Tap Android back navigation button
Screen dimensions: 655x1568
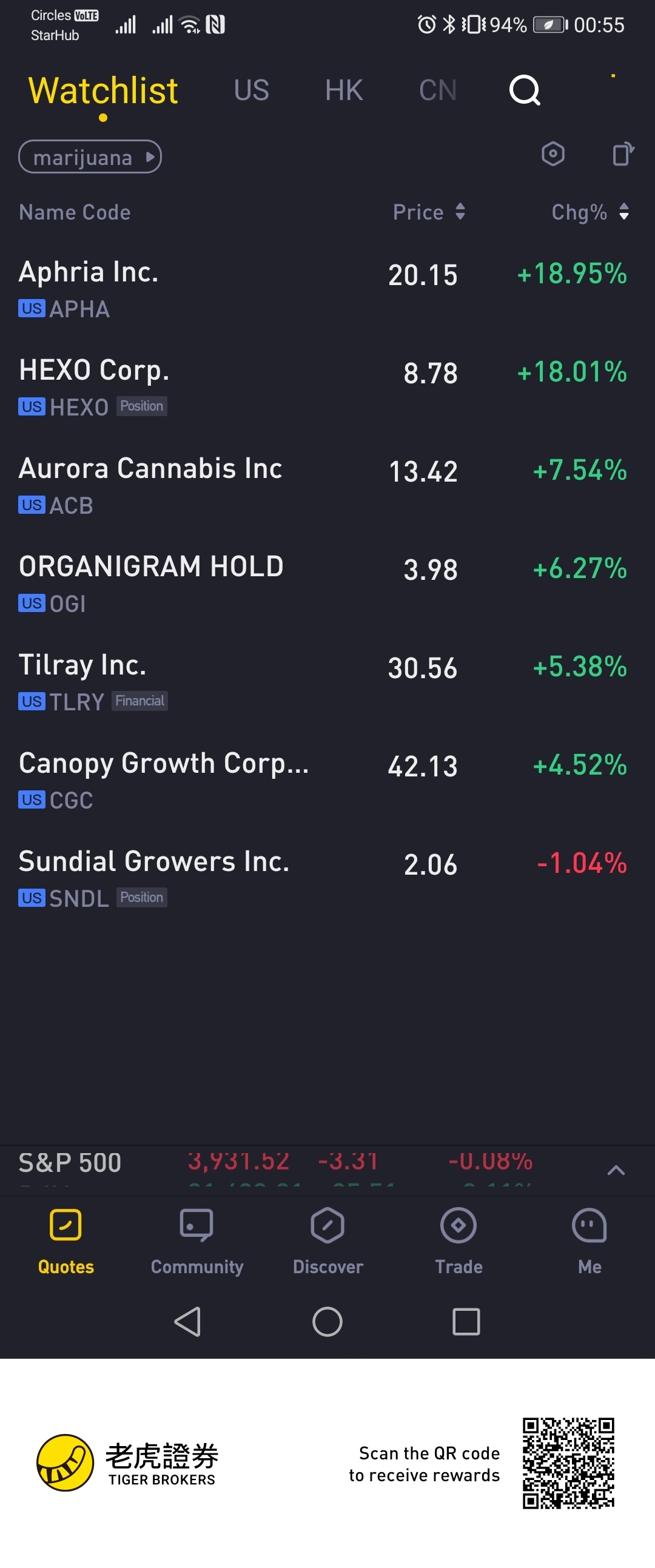187,1322
